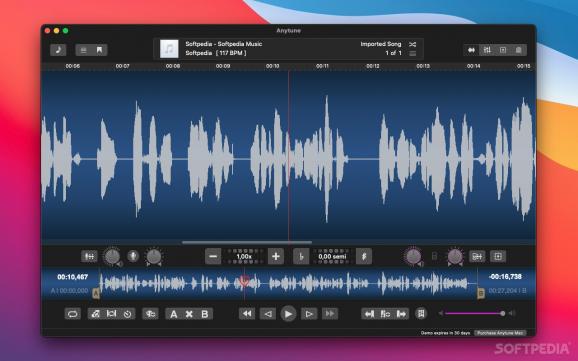Open the playlist queue icon below shuffle
Viewport: 578px width, 361px height.
pos(412,53)
